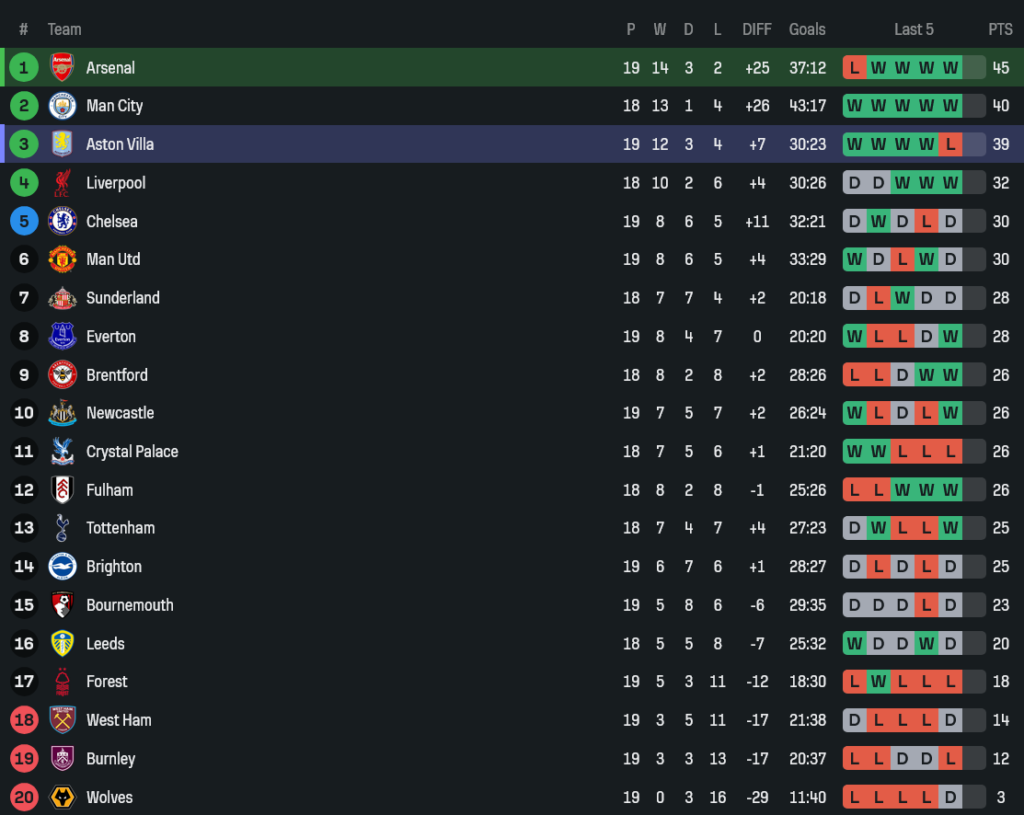The image size is (1024, 815).
Task: Open the Liverpool crest icon
Action: (62, 183)
